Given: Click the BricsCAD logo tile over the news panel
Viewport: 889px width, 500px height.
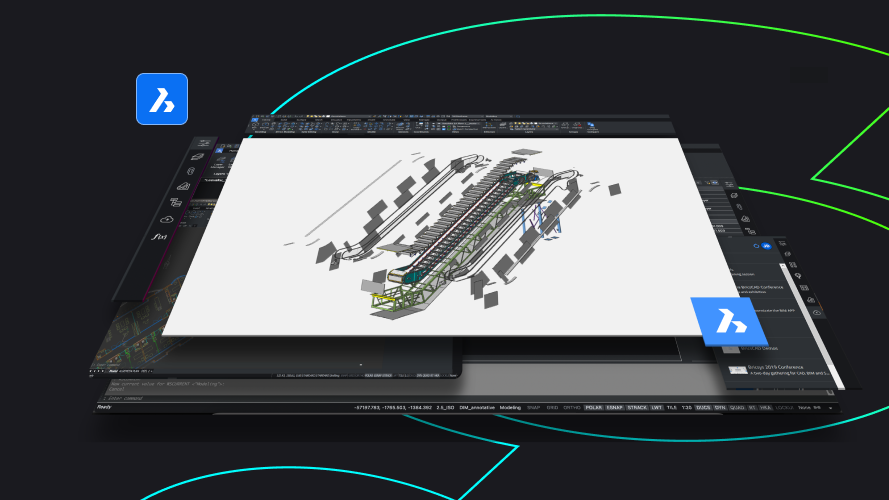Looking at the screenshot, I should tap(729, 321).
